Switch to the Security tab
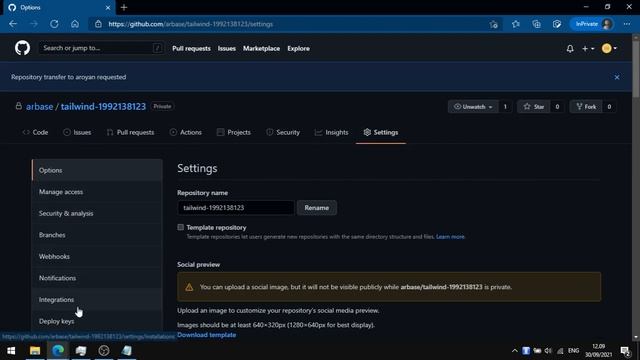Viewport: 640px width, 360px height. 283,132
